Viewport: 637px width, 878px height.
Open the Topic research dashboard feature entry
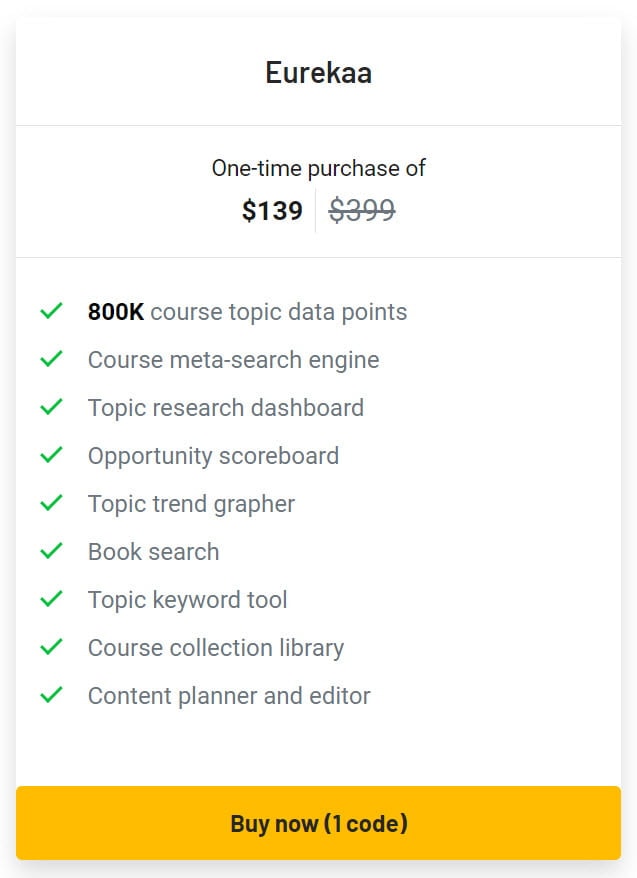(226, 407)
